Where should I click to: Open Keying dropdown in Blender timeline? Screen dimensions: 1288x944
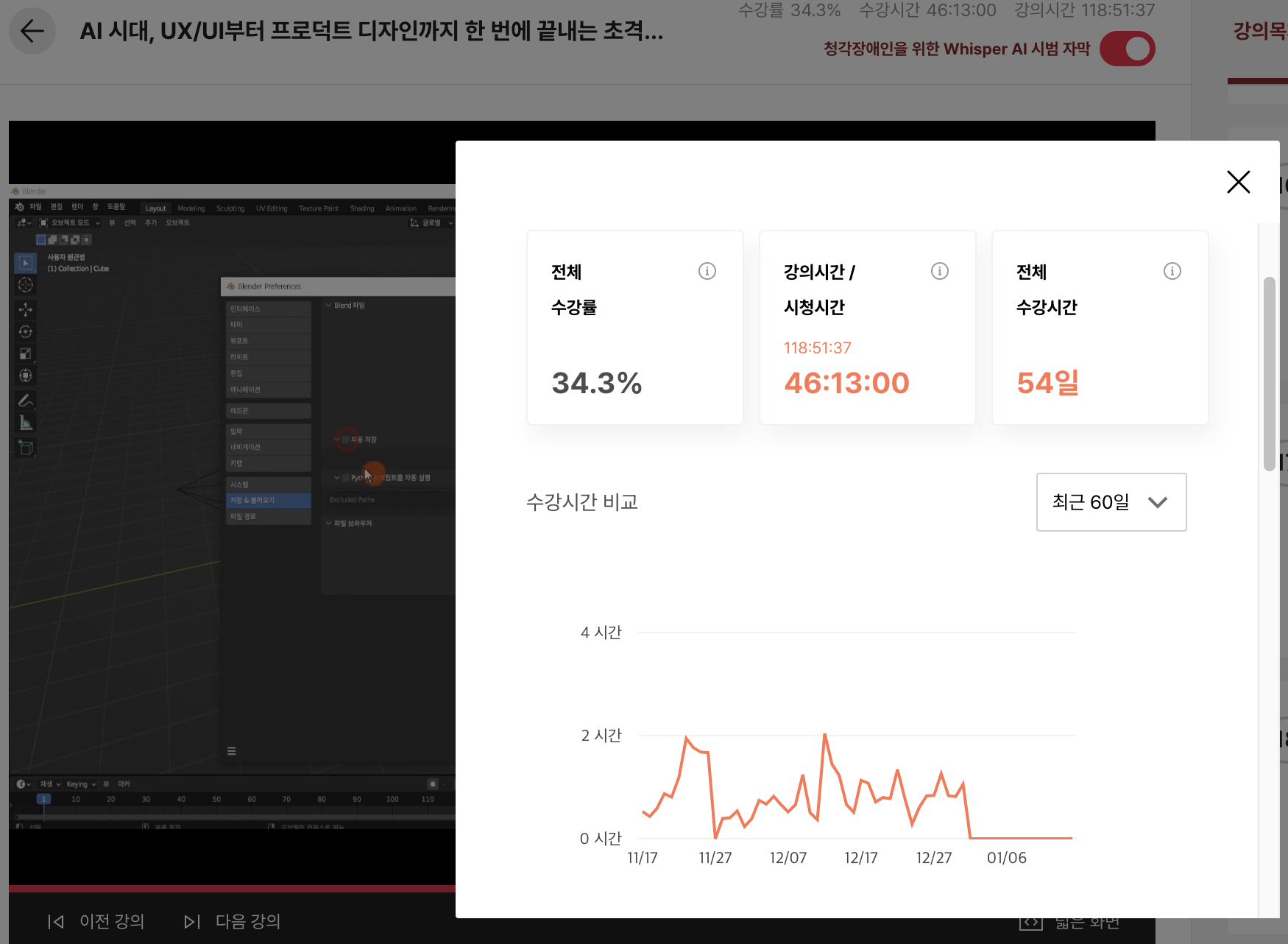(81, 784)
